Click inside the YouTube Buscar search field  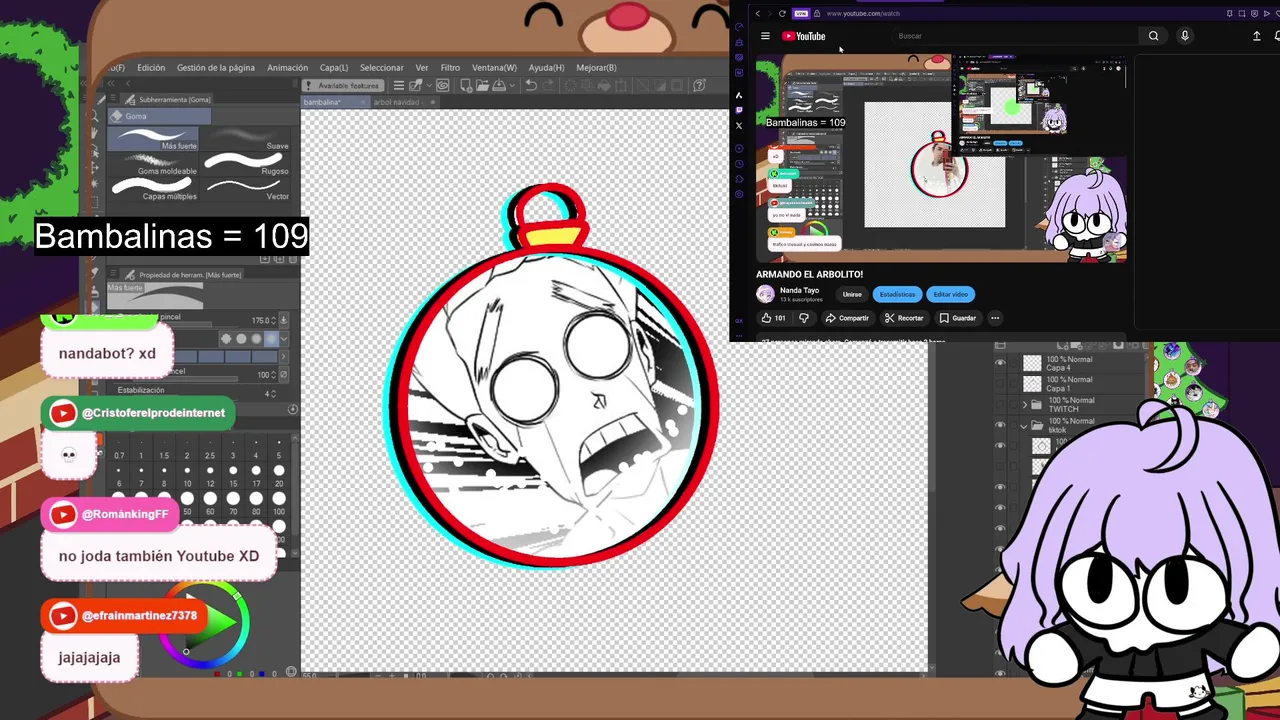[x=1015, y=36]
